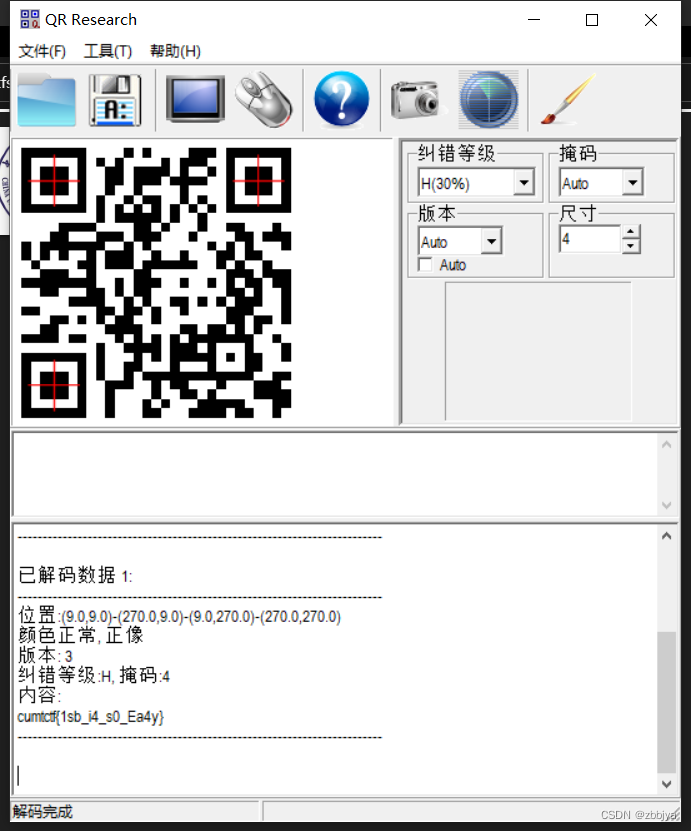Select the mouse capture icon

[x=263, y=99]
